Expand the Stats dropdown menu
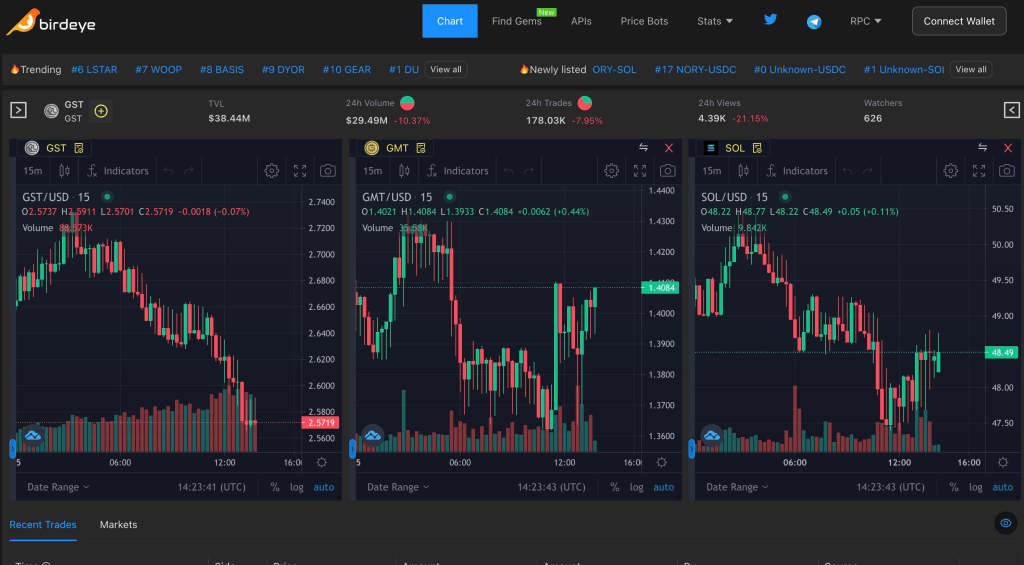Image resolution: width=1024 pixels, height=565 pixels. (715, 21)
